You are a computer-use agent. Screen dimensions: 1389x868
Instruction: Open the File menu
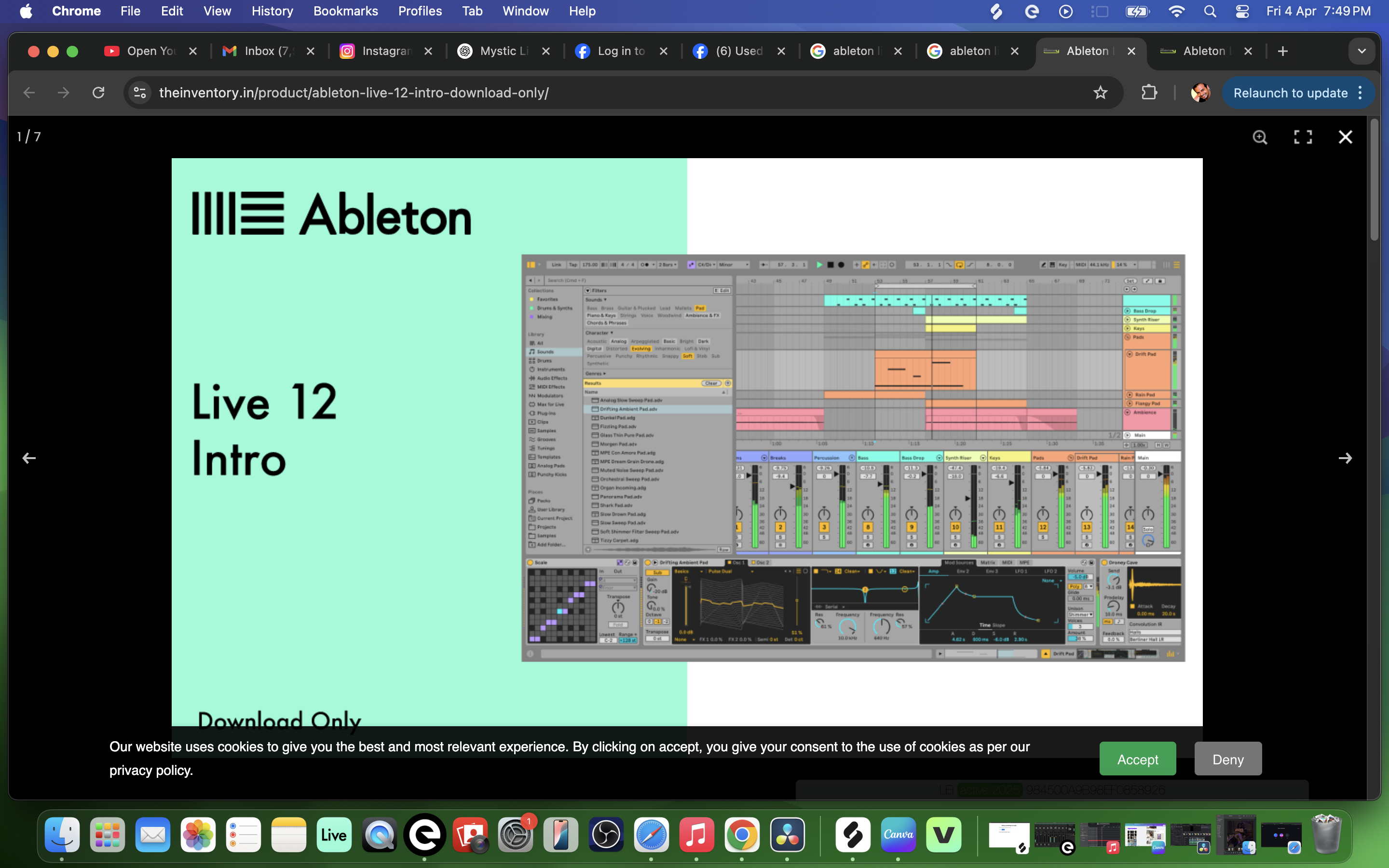click(x=130, y=11)
